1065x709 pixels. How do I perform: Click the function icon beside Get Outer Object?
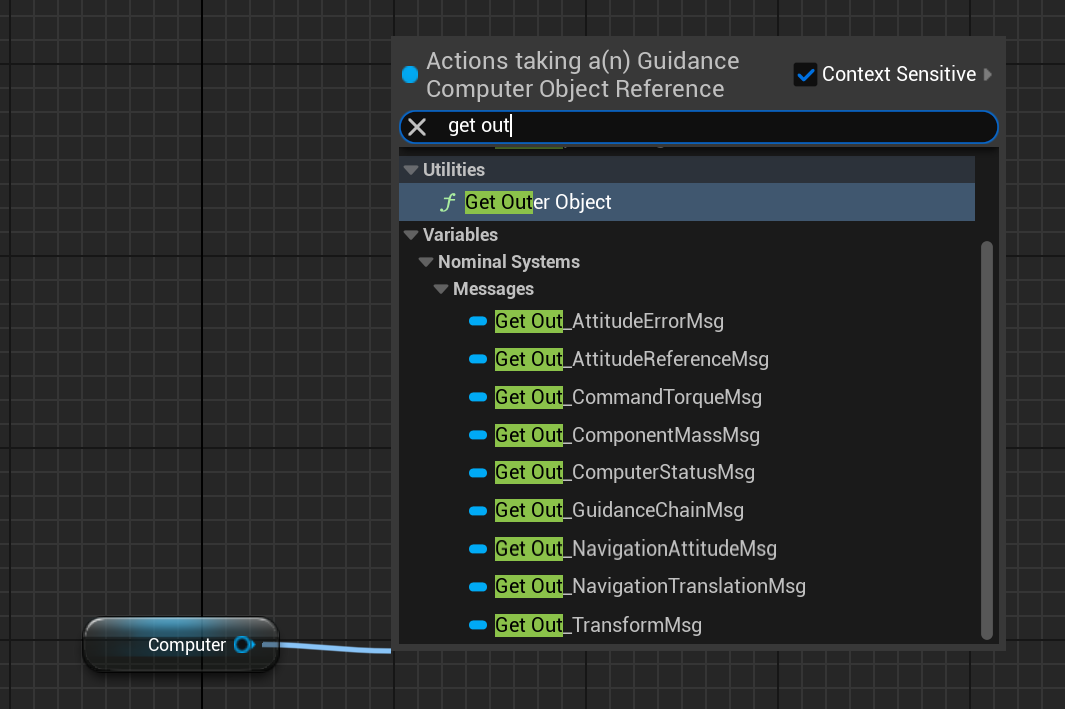click(449, 202)
